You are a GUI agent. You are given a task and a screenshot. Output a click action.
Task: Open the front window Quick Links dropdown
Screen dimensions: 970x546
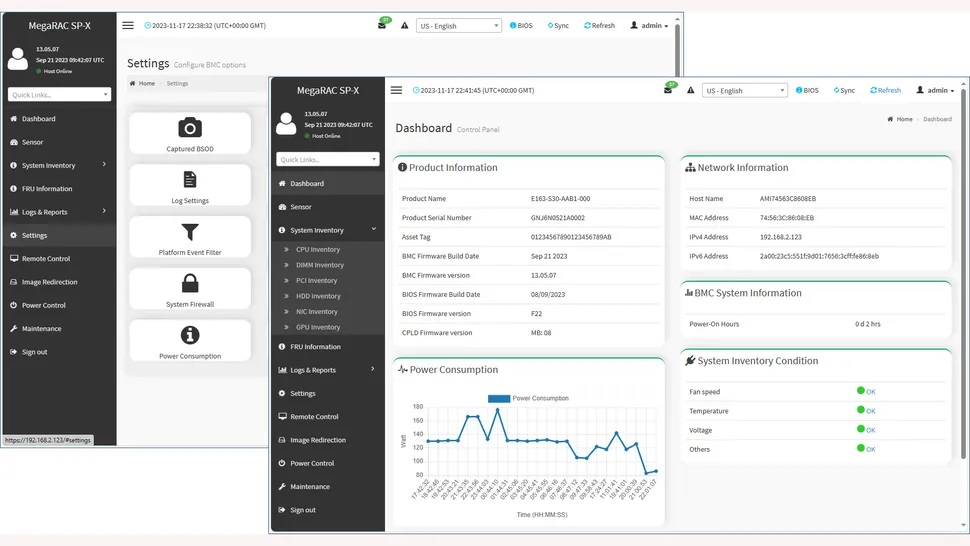[x=328, y=159]
